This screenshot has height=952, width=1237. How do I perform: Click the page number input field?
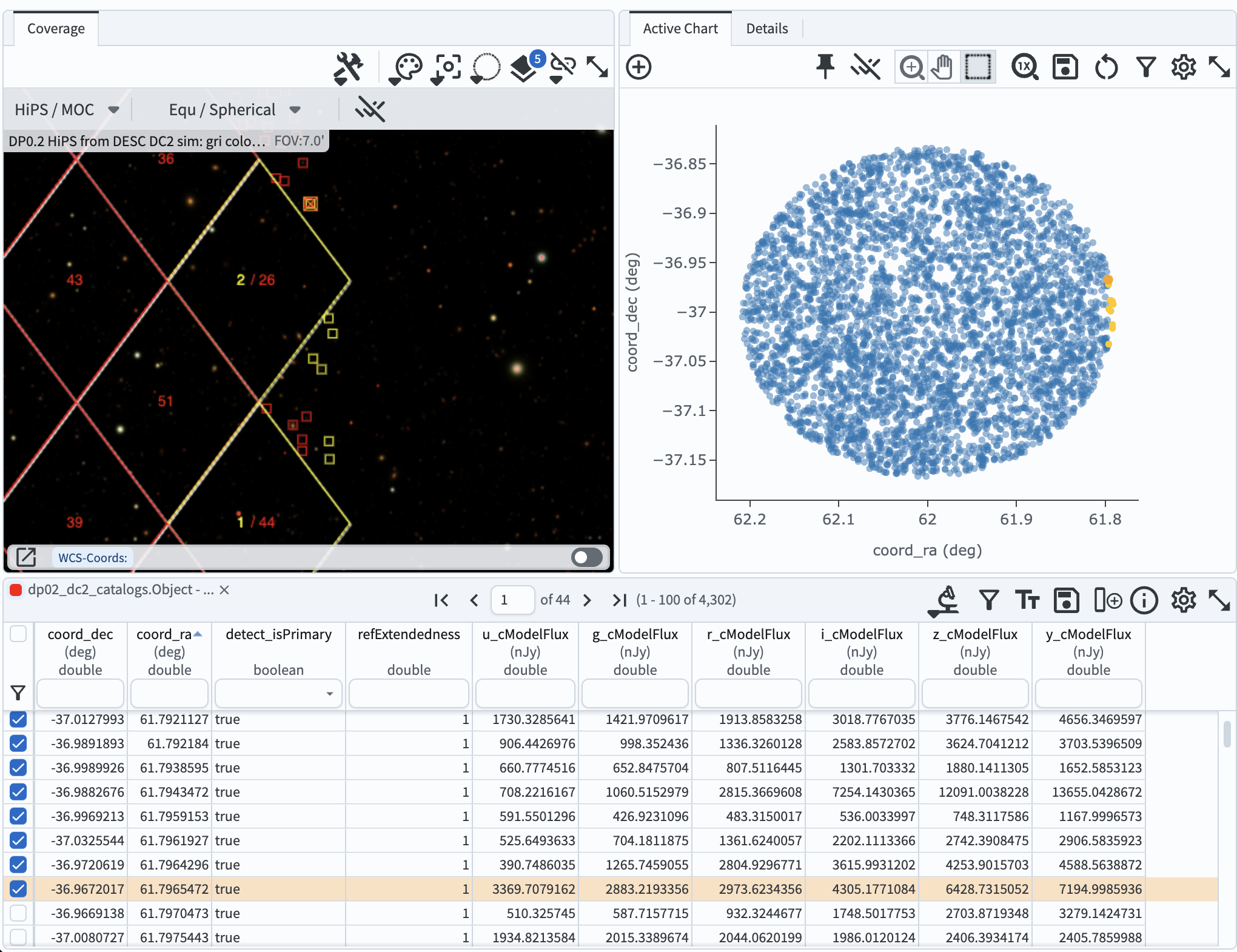[512, 600]
